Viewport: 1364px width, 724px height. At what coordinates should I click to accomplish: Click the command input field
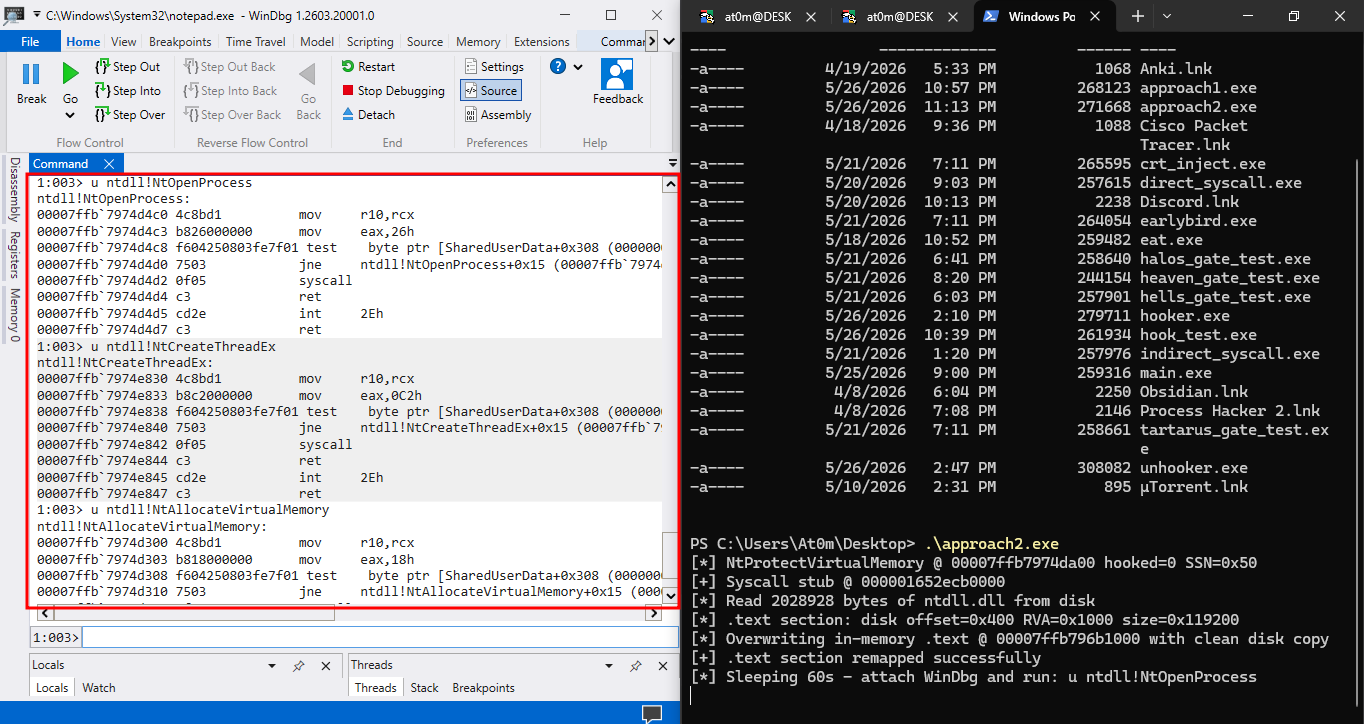380,637
